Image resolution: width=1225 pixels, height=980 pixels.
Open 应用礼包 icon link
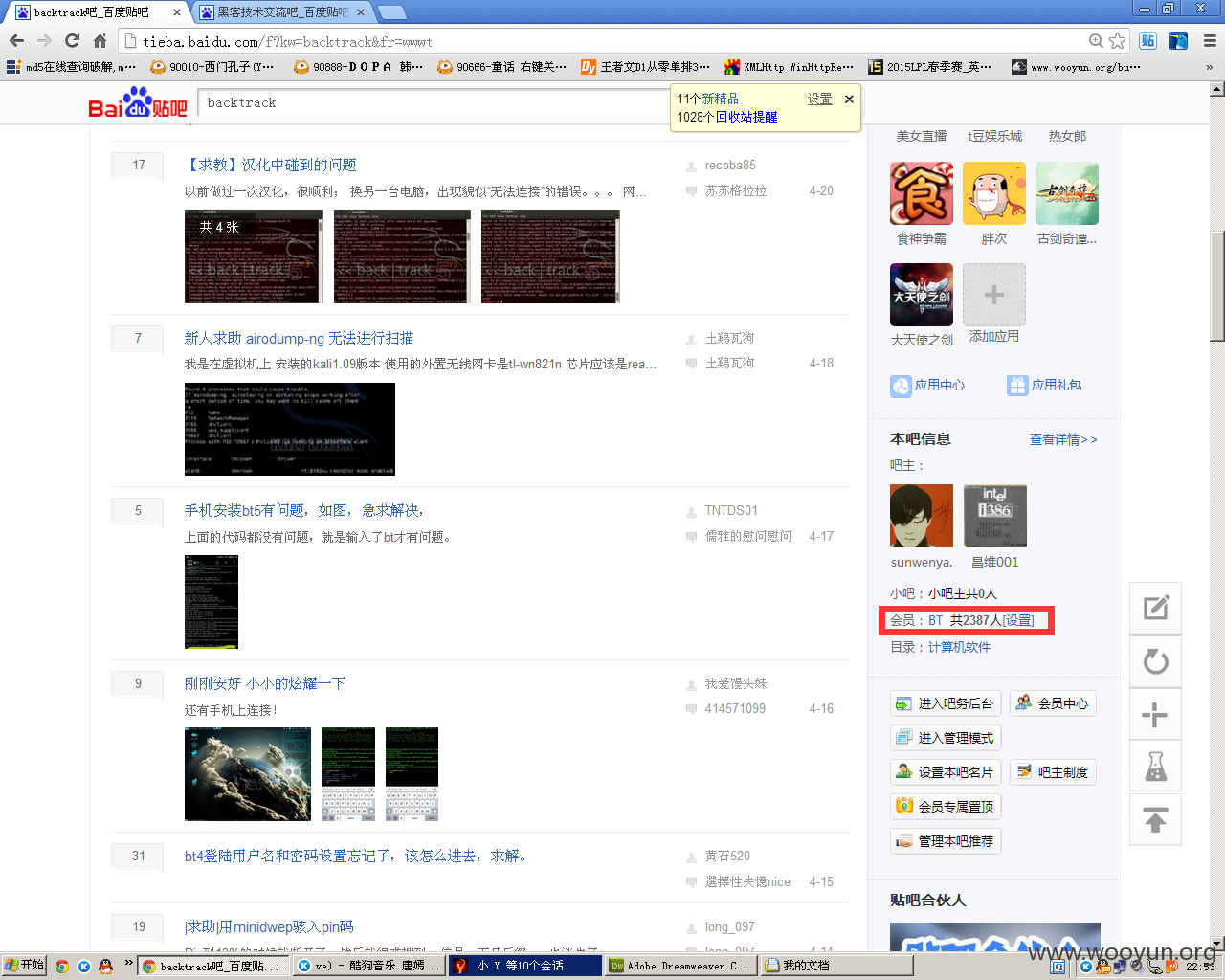point(1044,385)
